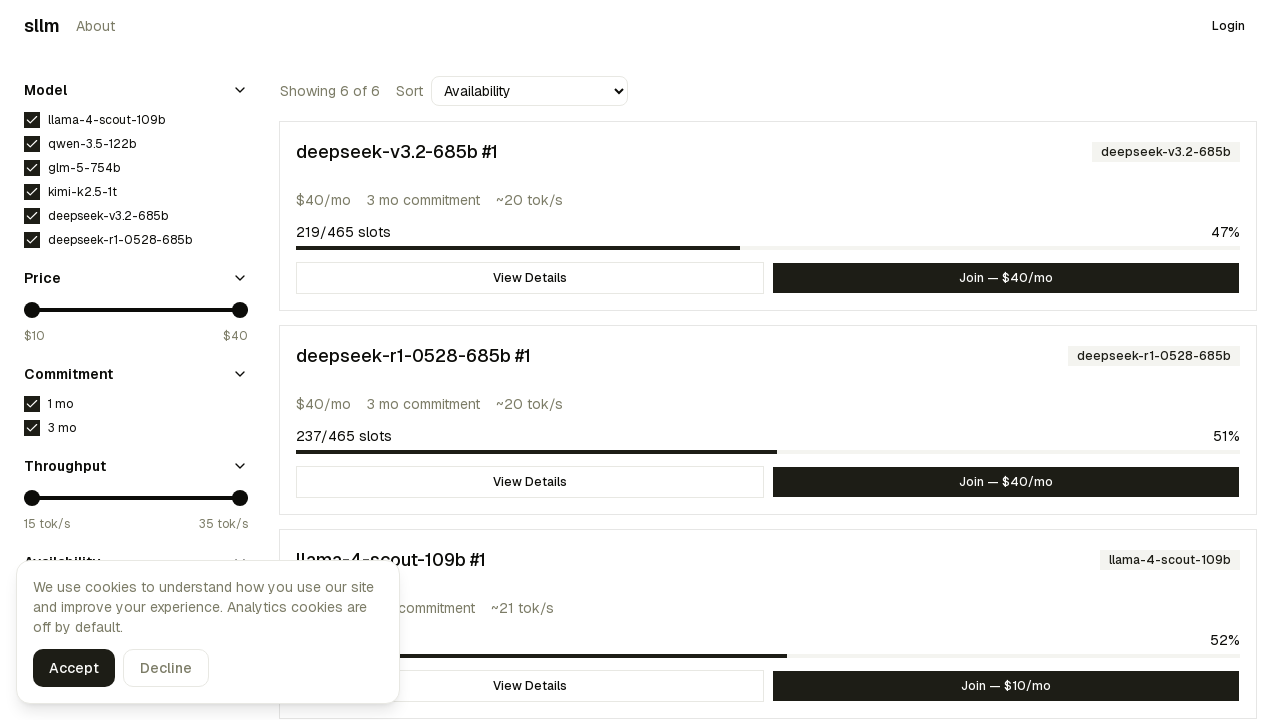Click the deepseek-v3.2-685b model tag
This screenshot has height=720, width=1280.
coord(1165,152)
